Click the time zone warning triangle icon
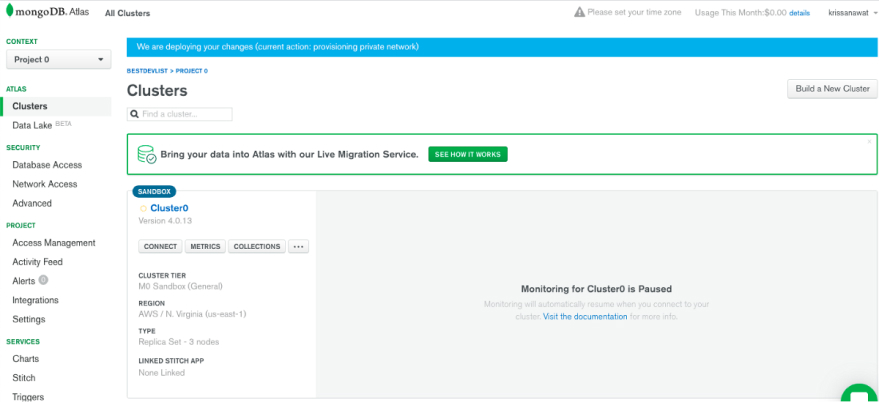 580,12
